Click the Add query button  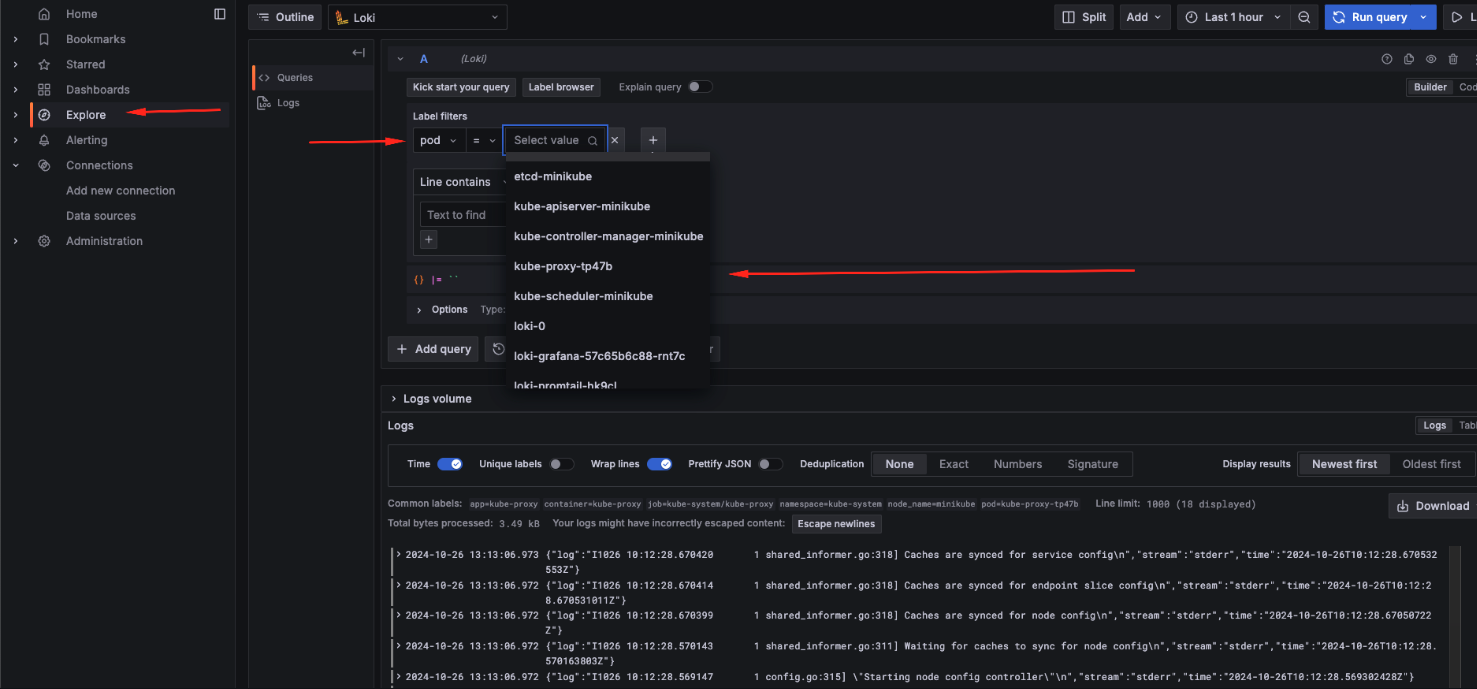pos(433,349)
